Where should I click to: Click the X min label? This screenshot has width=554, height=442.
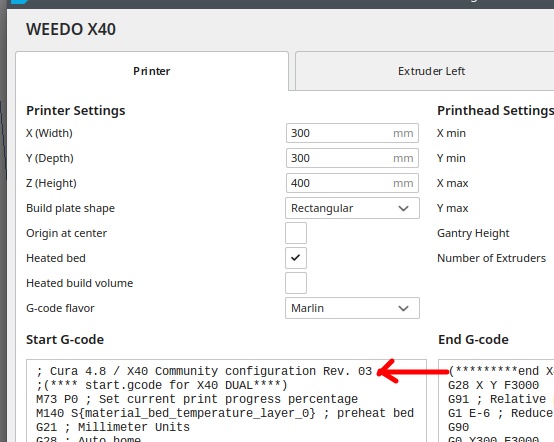[x=451, y=133]
